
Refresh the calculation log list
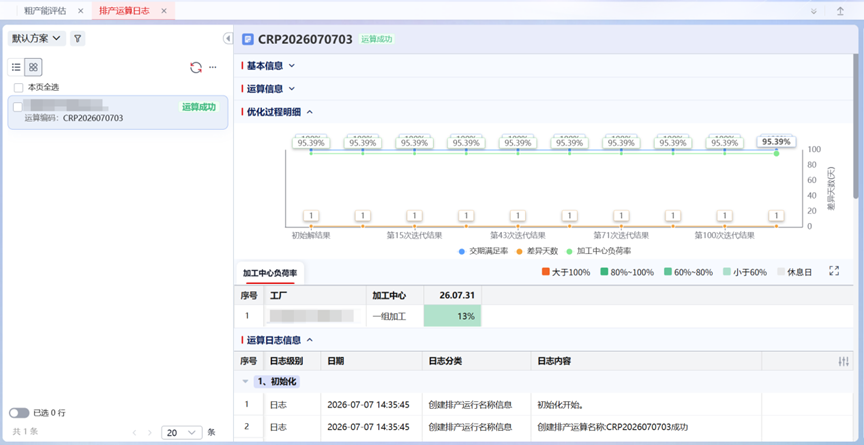196,67
